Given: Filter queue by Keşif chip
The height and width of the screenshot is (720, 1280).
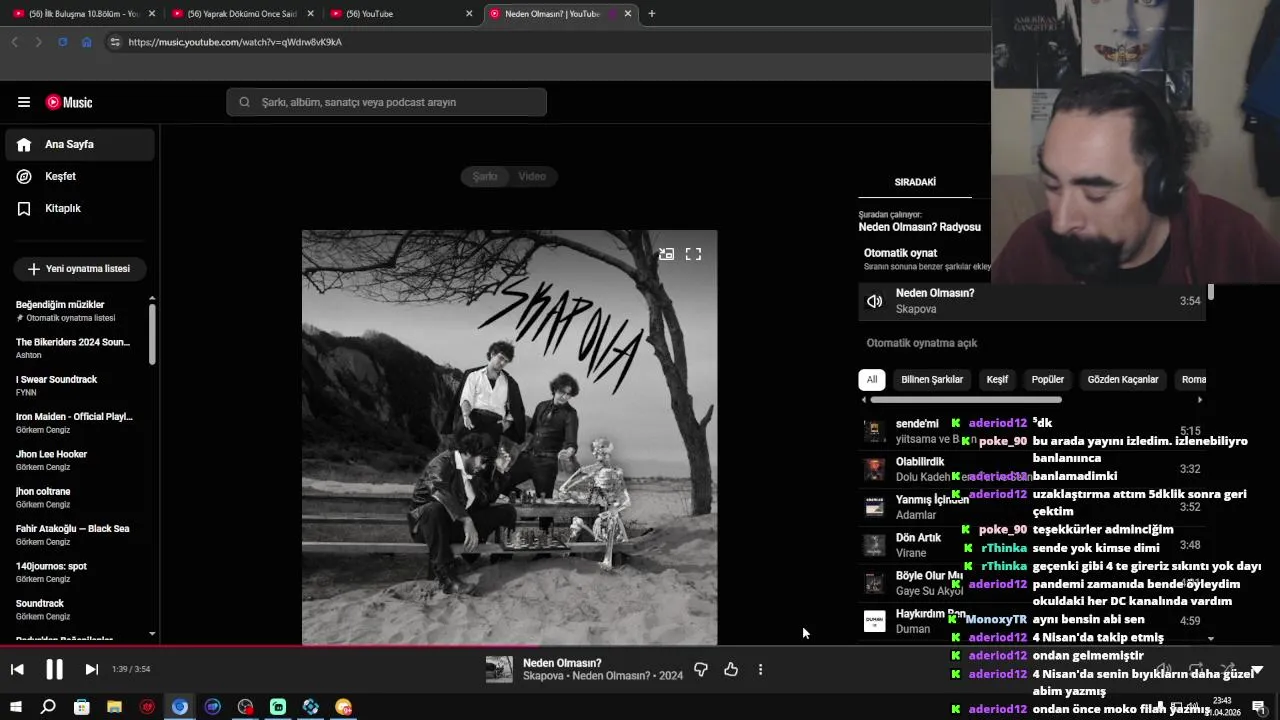Looking at the screenshot, I should pos(997,379).
